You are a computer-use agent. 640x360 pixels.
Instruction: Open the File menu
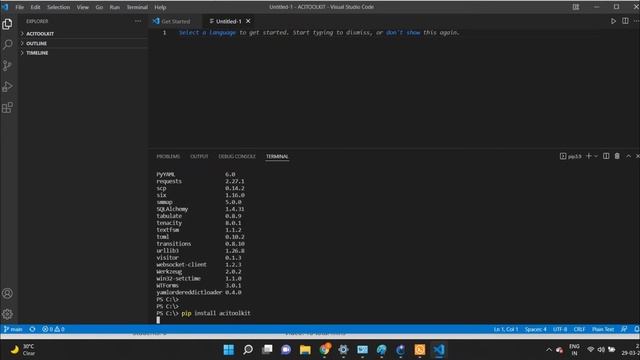(x=20, y=7)
